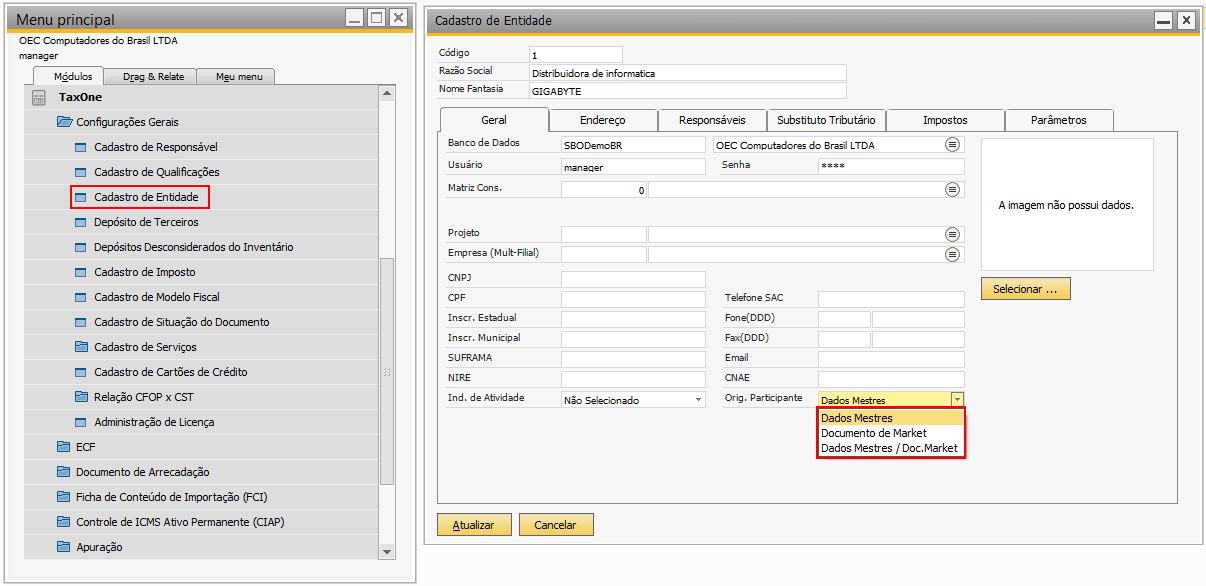Click the Email input field
This screenshot has height=586, width=1206.
[891, 359]
